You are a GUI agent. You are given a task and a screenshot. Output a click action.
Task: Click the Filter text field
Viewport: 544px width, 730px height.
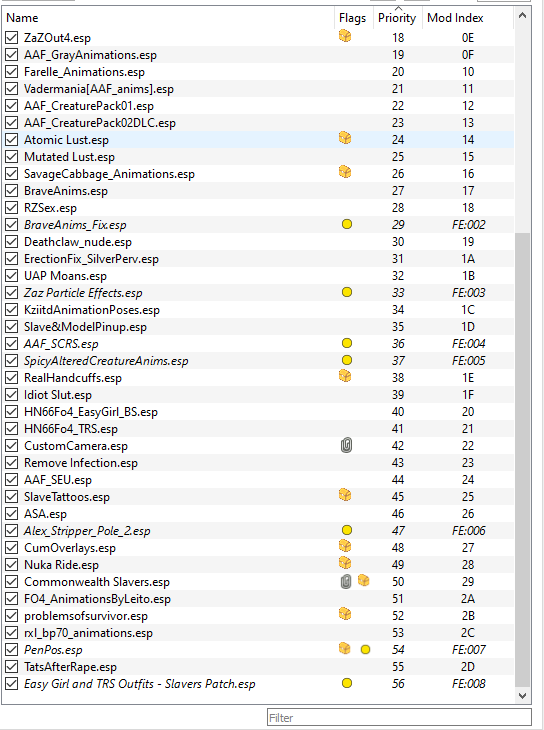point(399,717)
